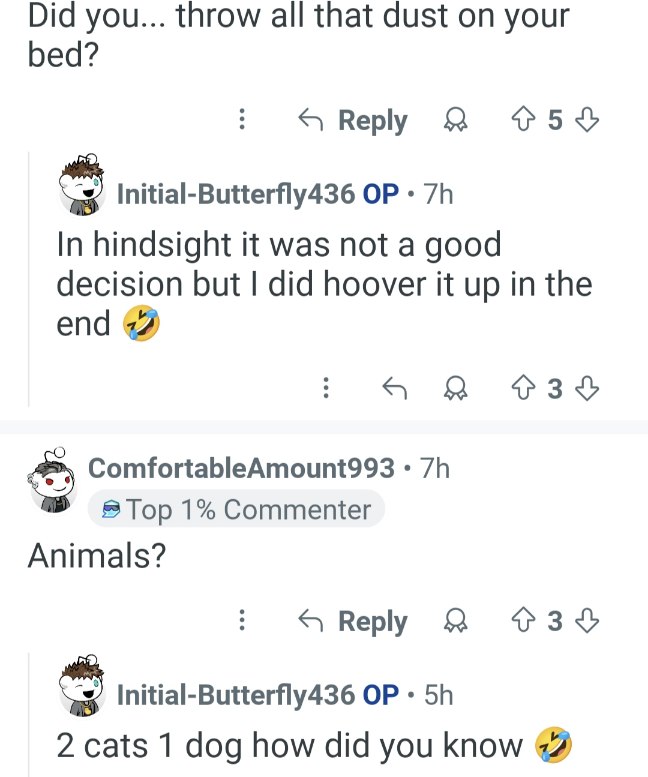Give an award to the dust-on-bed comment
Screen dimensions: 648x777
pos(454,121)
